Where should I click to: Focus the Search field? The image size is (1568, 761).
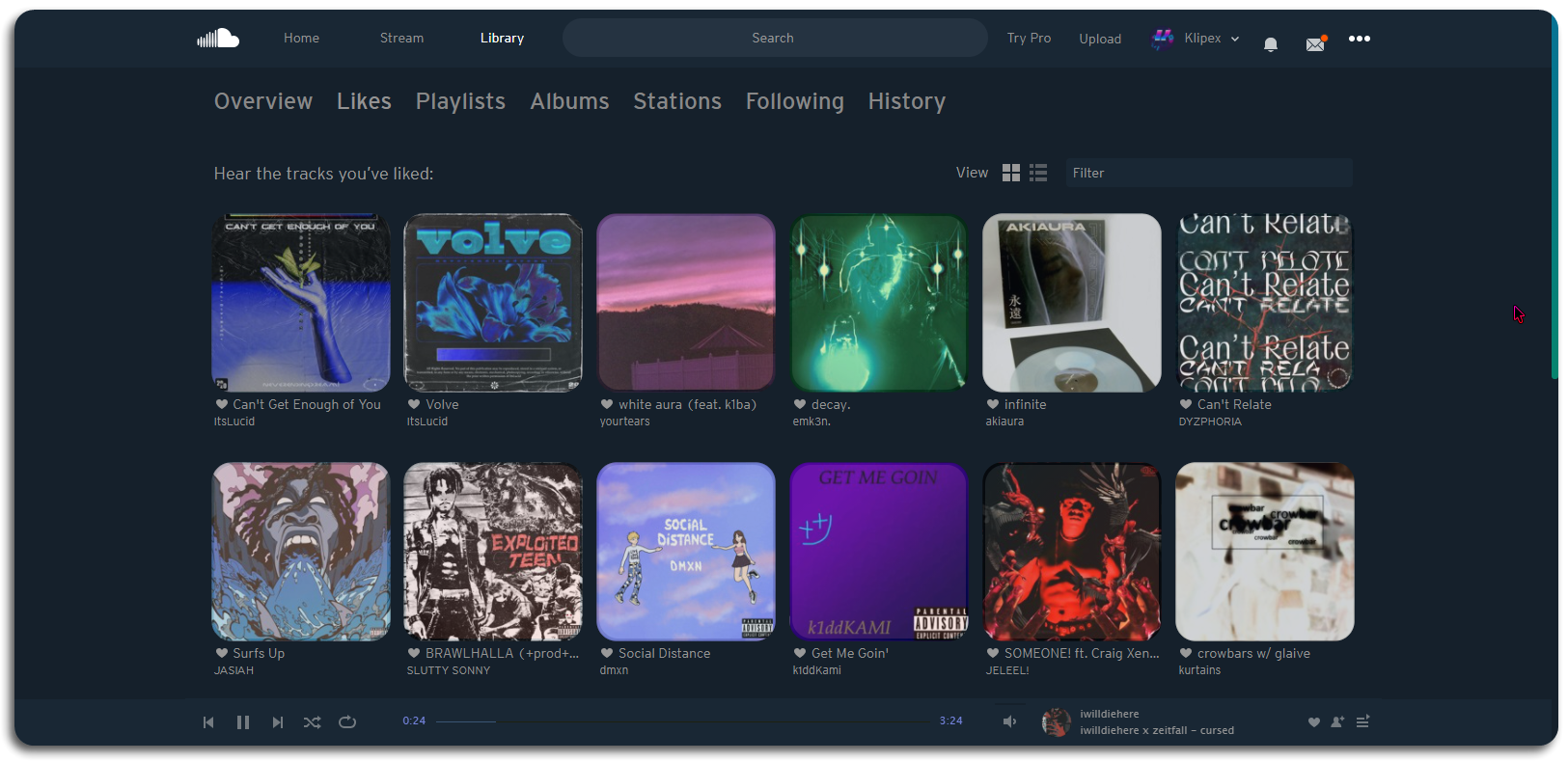pyautogui.click(x=775, y=38)
